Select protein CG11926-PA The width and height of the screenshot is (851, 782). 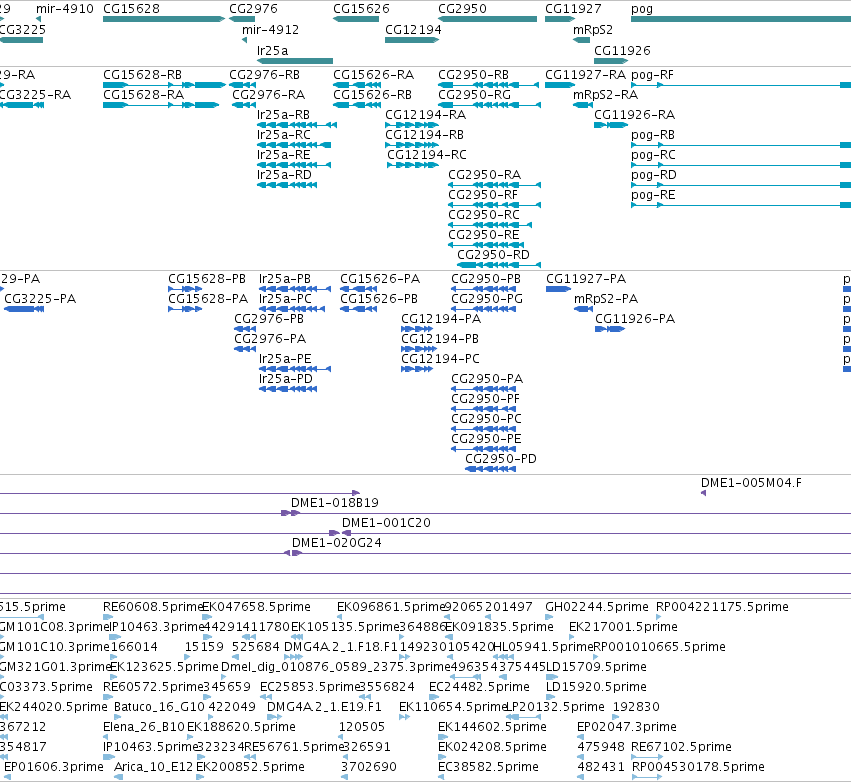[x=610, y=329]
